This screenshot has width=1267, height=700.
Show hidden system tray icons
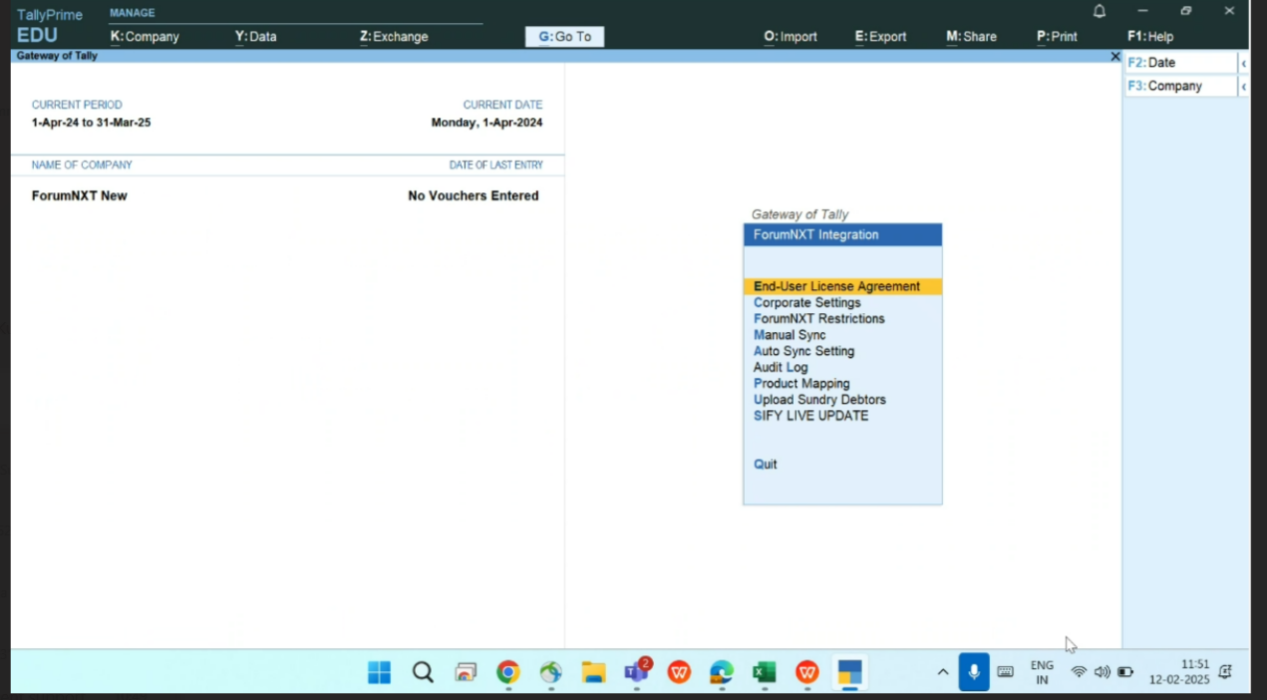click(942, 672)
